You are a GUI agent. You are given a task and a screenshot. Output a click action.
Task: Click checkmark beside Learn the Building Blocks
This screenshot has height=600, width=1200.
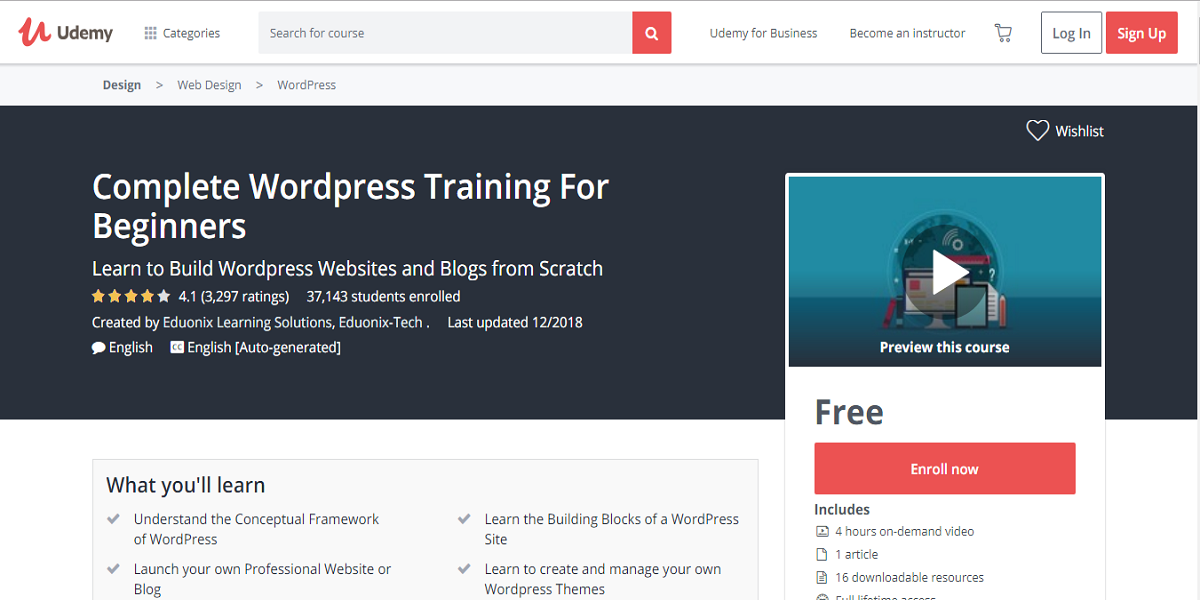pyautogui.click(x=464, y=519)
